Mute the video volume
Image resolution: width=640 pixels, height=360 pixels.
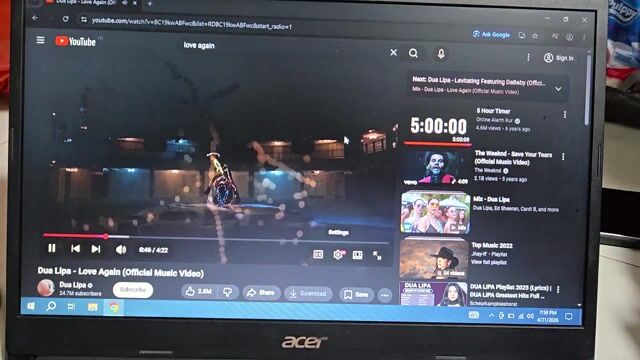[120, 249]
